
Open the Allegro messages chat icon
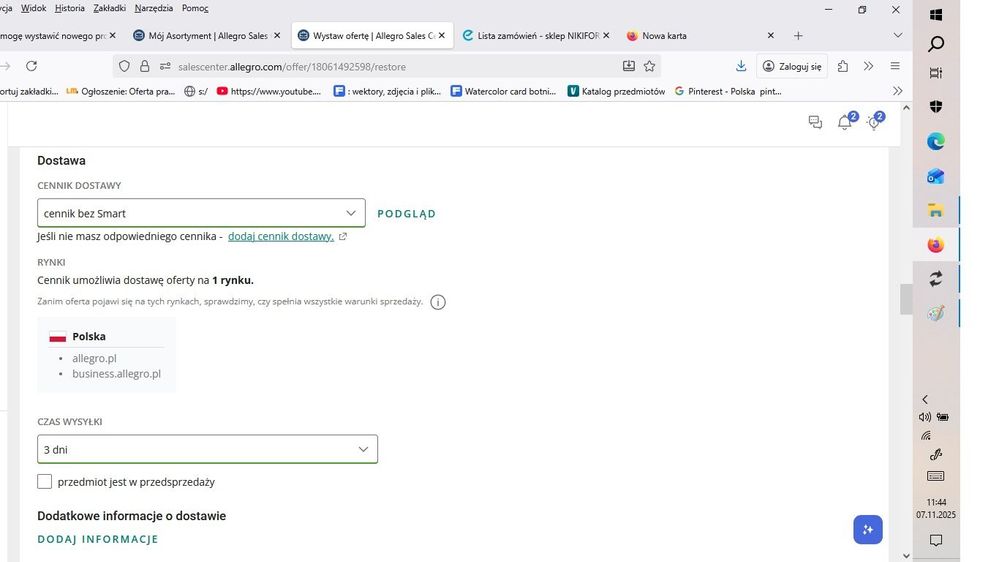coord(815,122)
